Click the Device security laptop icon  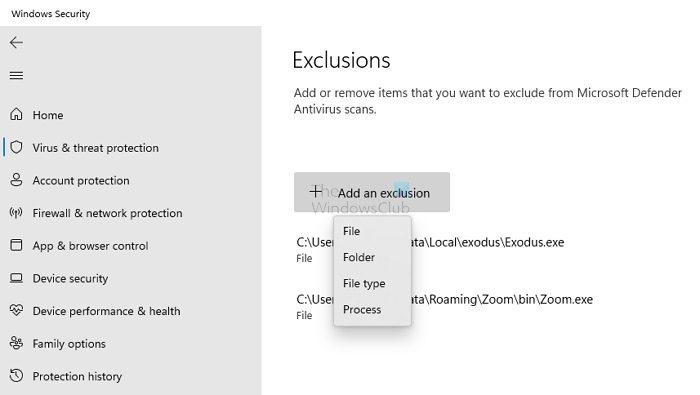click(16, 278)
